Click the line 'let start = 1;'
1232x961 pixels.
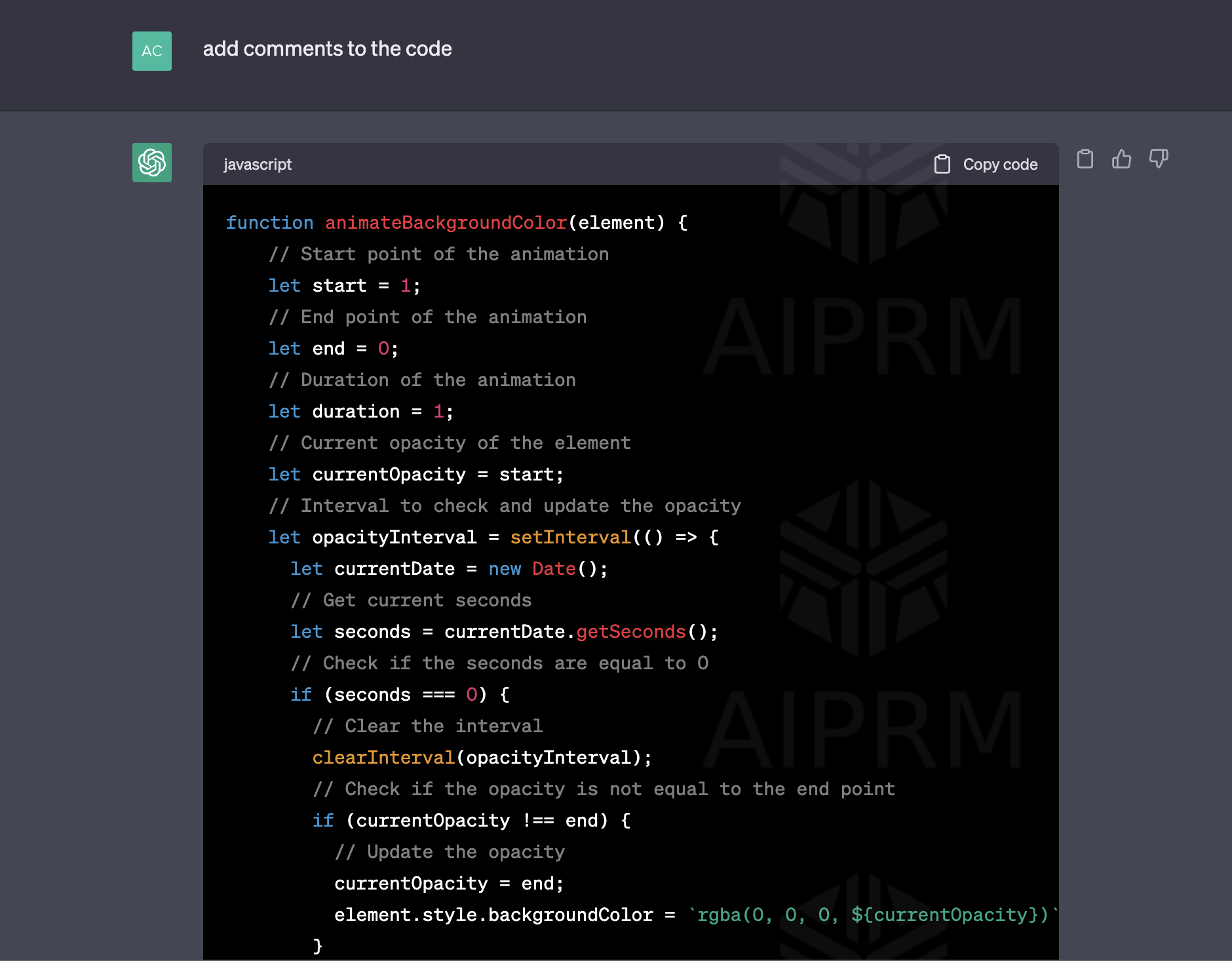point(345,286)
